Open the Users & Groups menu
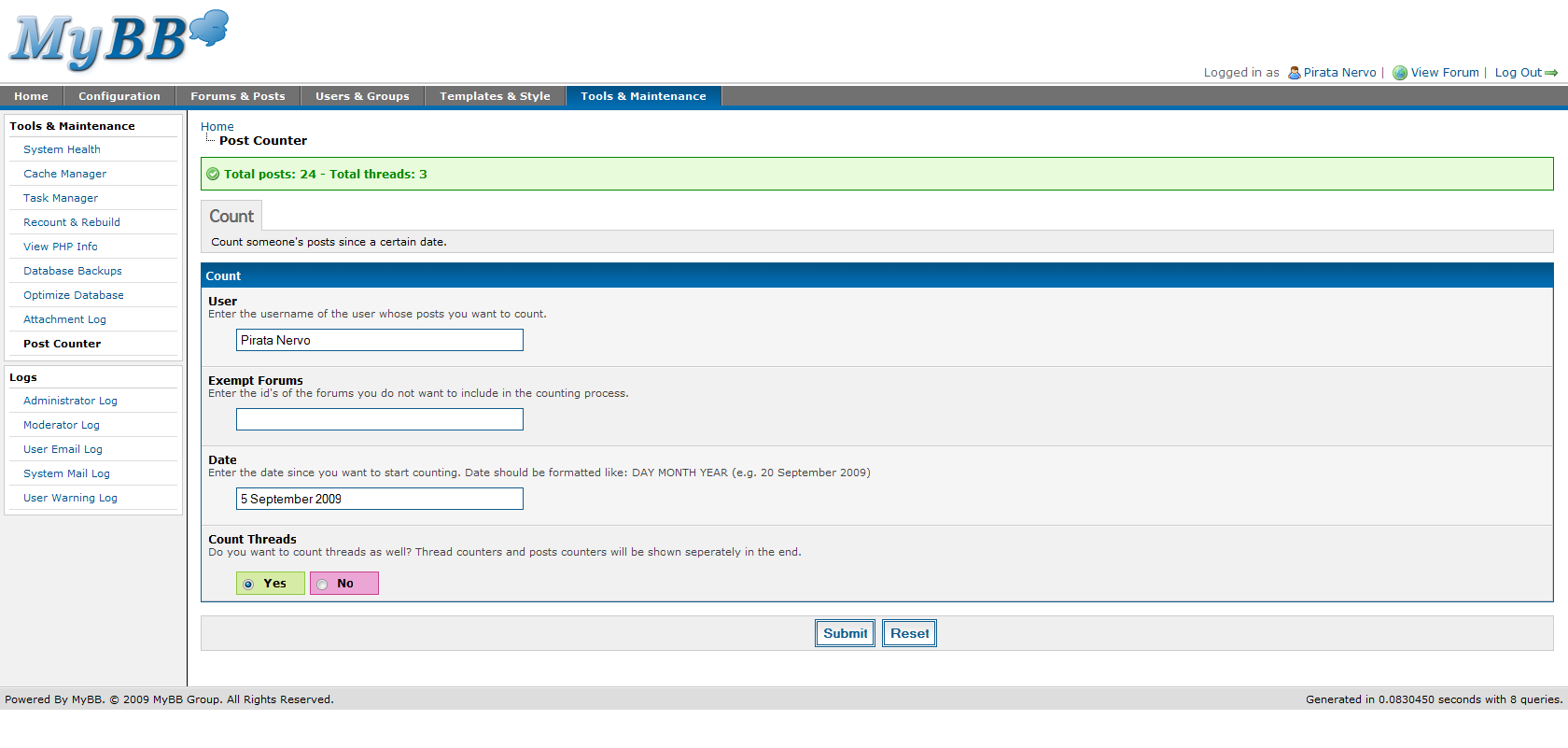Screen dimensions: 1568x748 (x=362, y=96)
